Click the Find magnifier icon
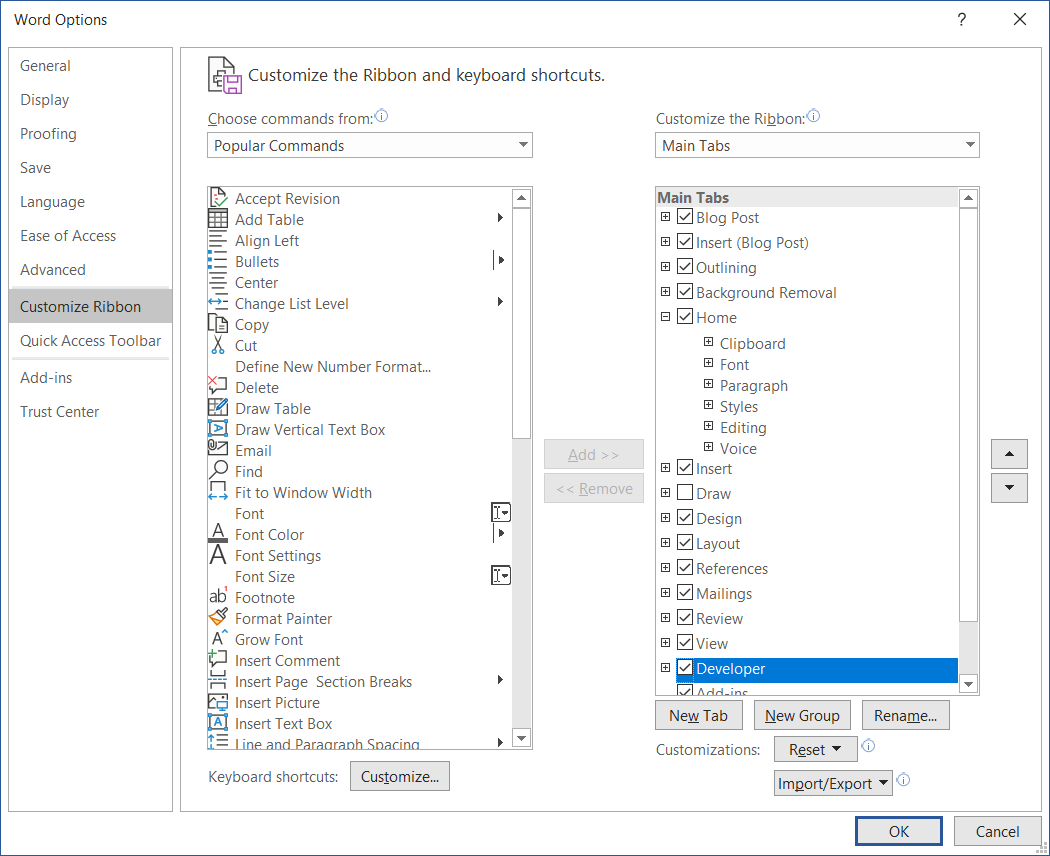1050x856 pixels. coord(217,471)
